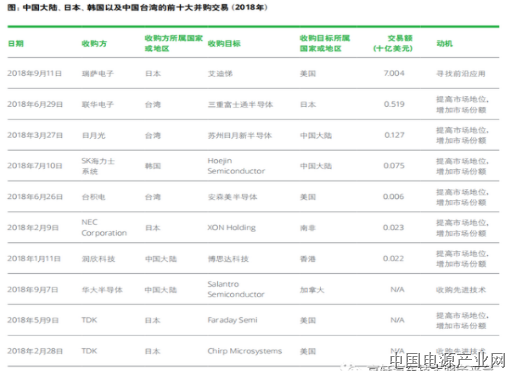Select the XON Holding target cell

coord(232,227)
